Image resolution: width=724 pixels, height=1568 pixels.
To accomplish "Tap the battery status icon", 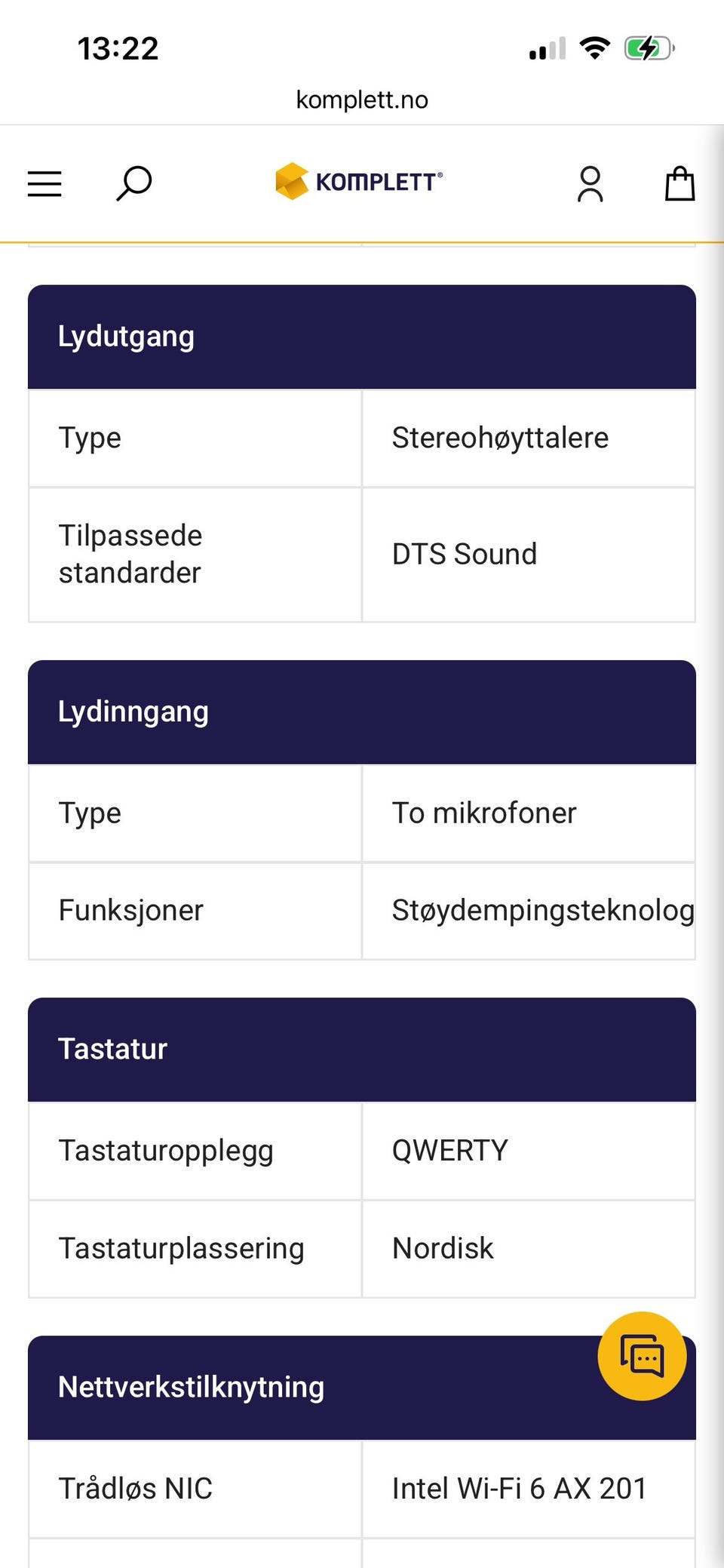I will click(649, 49).
